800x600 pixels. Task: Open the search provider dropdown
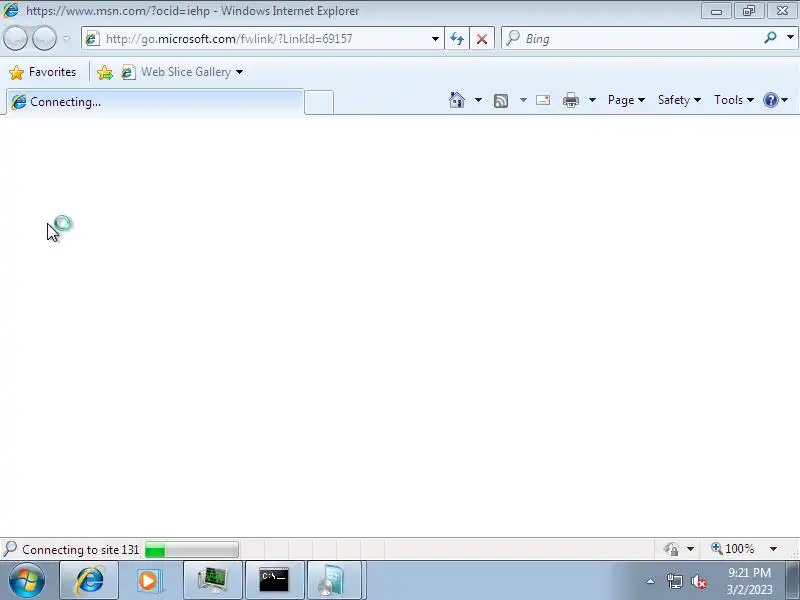coord(790,38)
